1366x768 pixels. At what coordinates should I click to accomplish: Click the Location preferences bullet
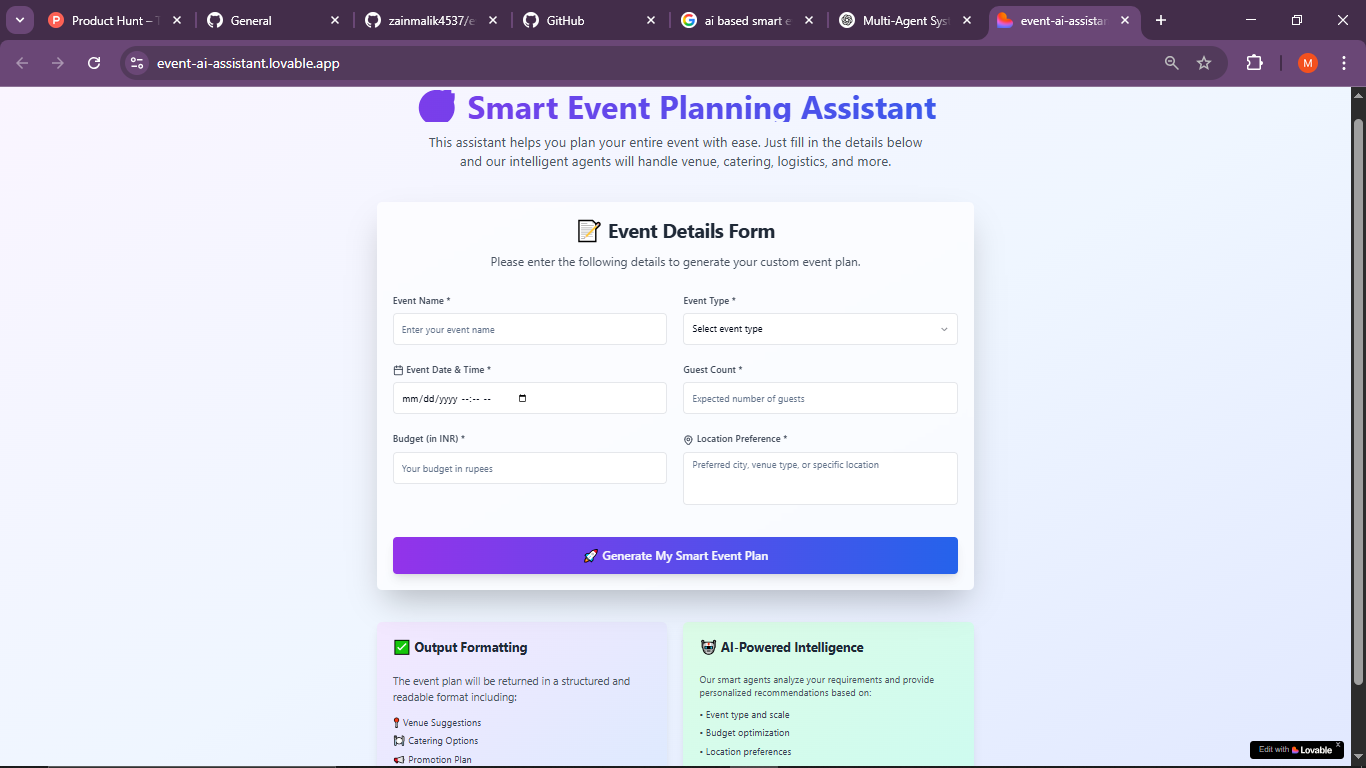745,752
